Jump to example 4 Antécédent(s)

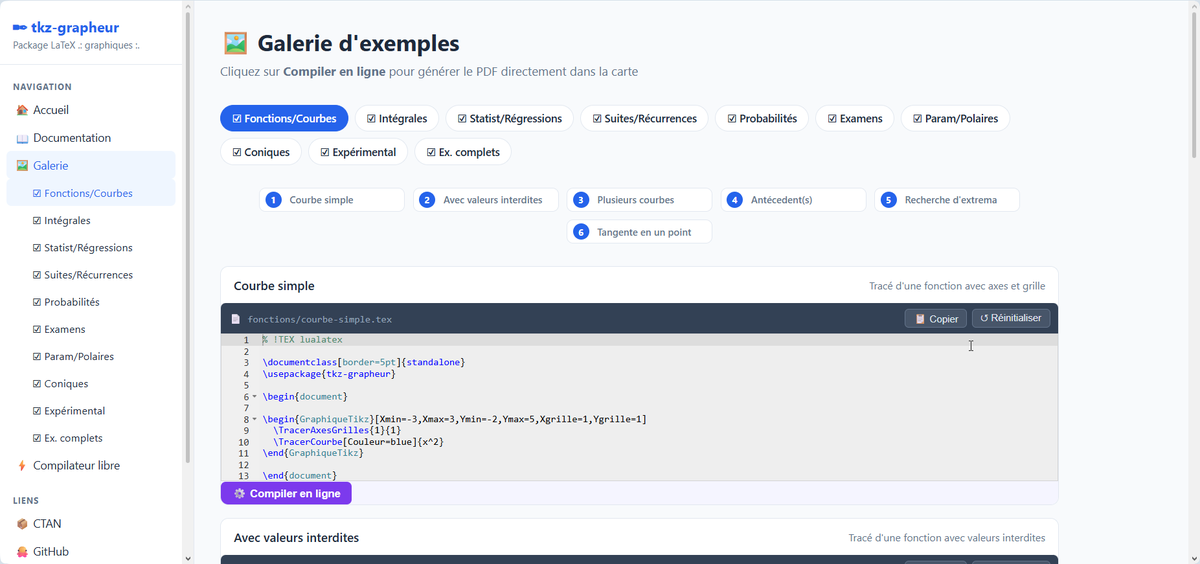[x=794, y=200]
